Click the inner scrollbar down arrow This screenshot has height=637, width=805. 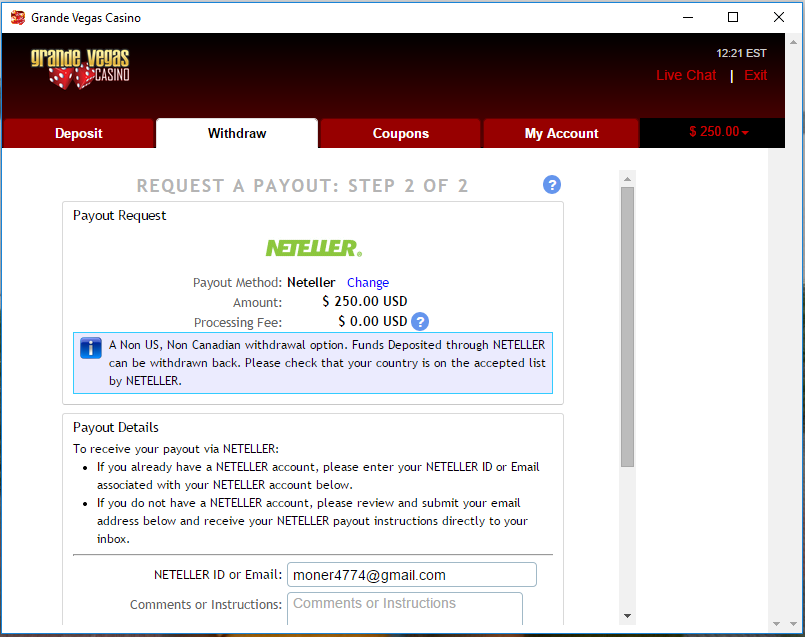[x=627, y=615]
